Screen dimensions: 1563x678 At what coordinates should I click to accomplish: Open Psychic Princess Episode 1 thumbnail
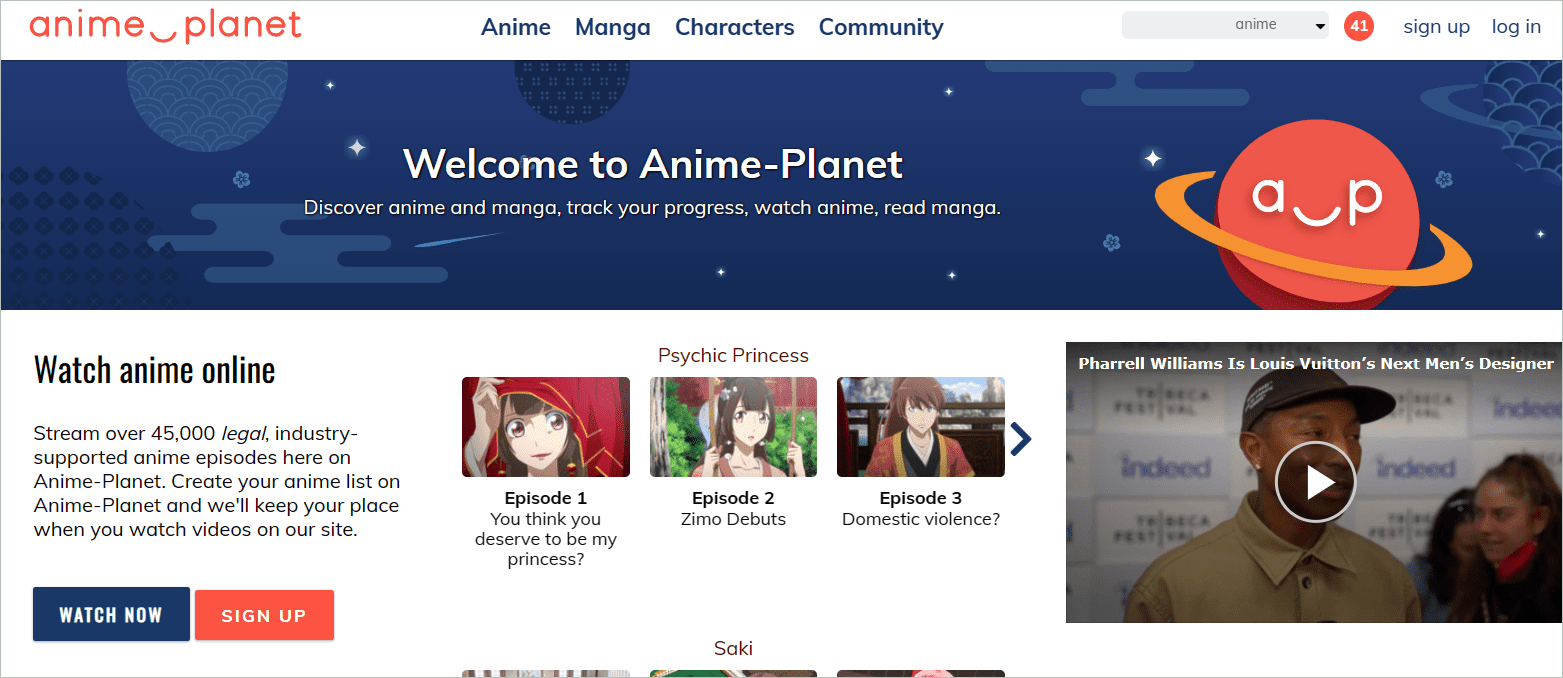[x=546, y=427]
